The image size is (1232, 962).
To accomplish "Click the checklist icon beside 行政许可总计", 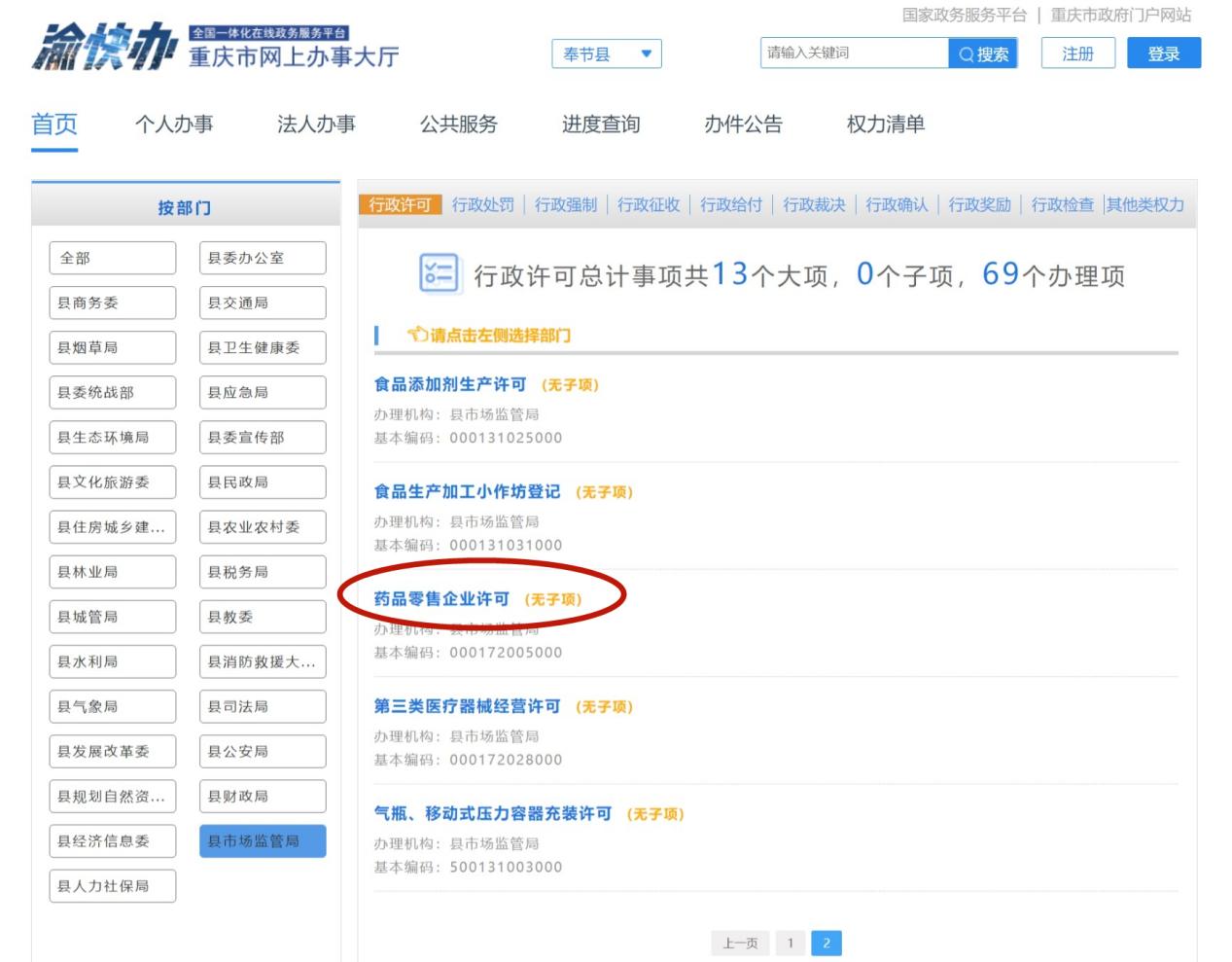I will (x=438, y=273).
